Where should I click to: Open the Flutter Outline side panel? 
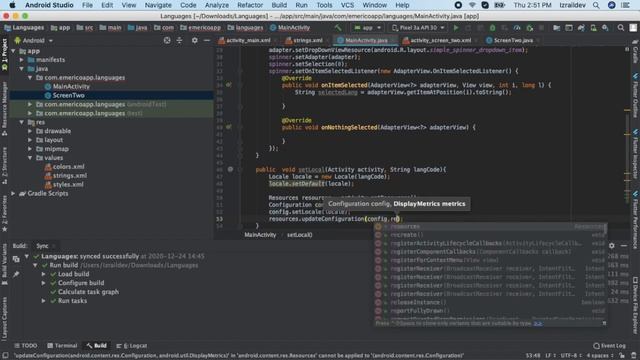pyautogui.click(x=636, y=96)
